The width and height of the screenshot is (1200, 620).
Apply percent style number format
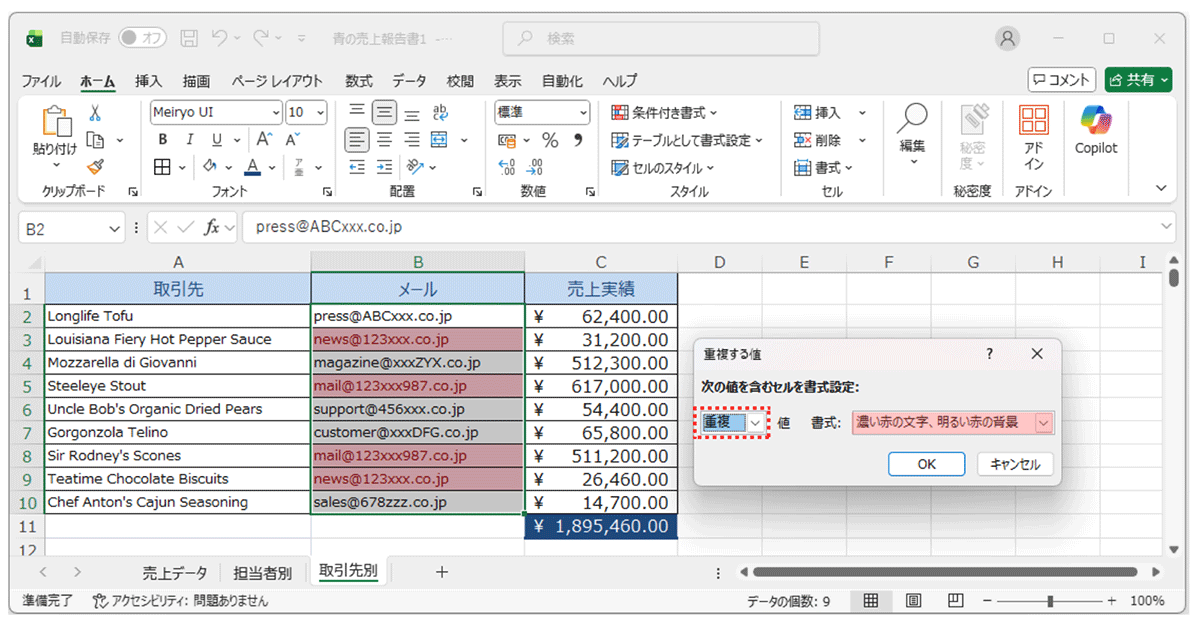550,140
